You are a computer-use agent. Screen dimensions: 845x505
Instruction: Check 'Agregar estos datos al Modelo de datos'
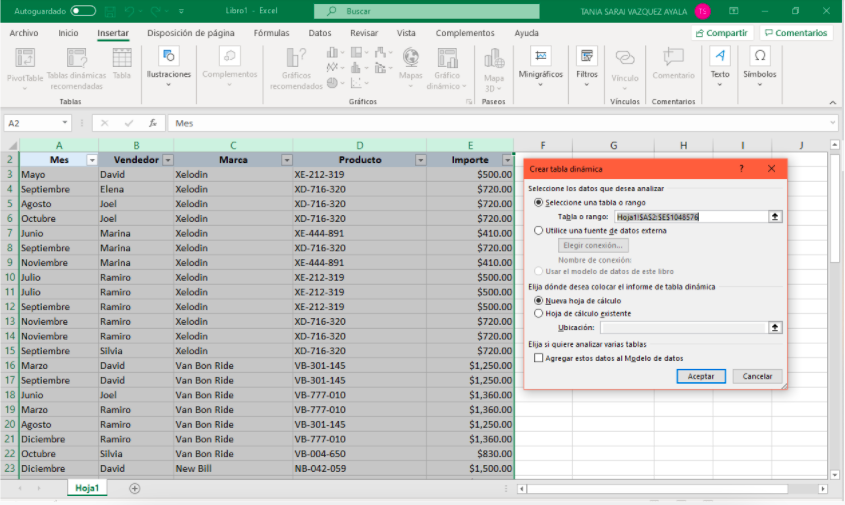[538, 358]
